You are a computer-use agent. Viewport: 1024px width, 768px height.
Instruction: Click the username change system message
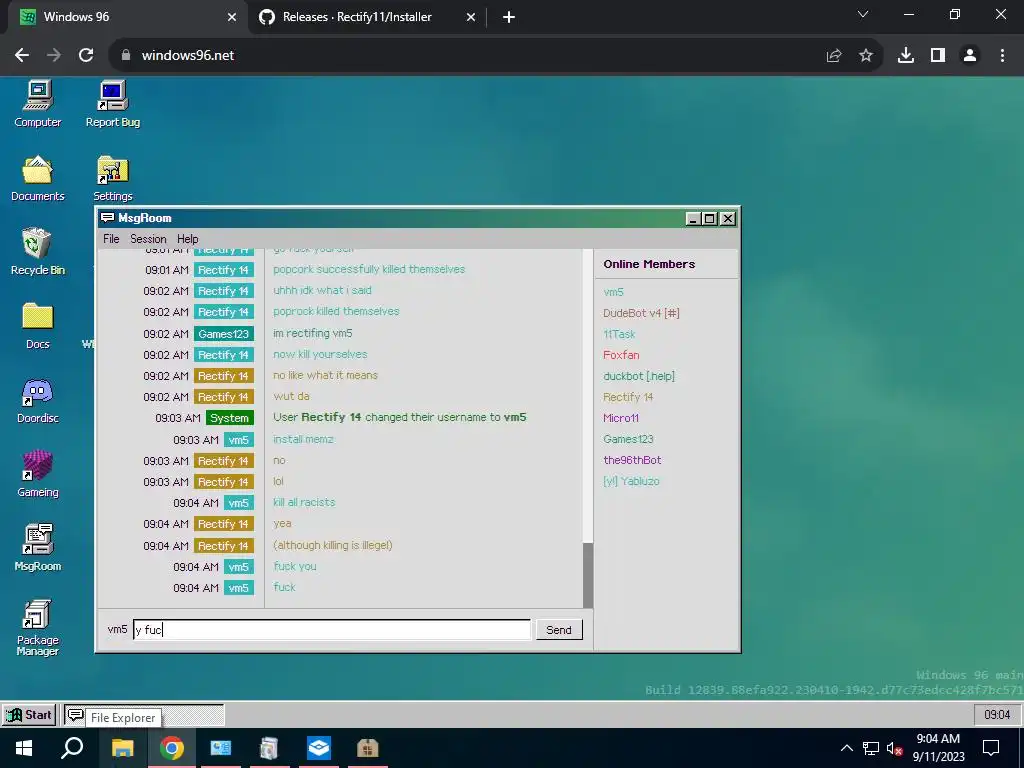400,417
